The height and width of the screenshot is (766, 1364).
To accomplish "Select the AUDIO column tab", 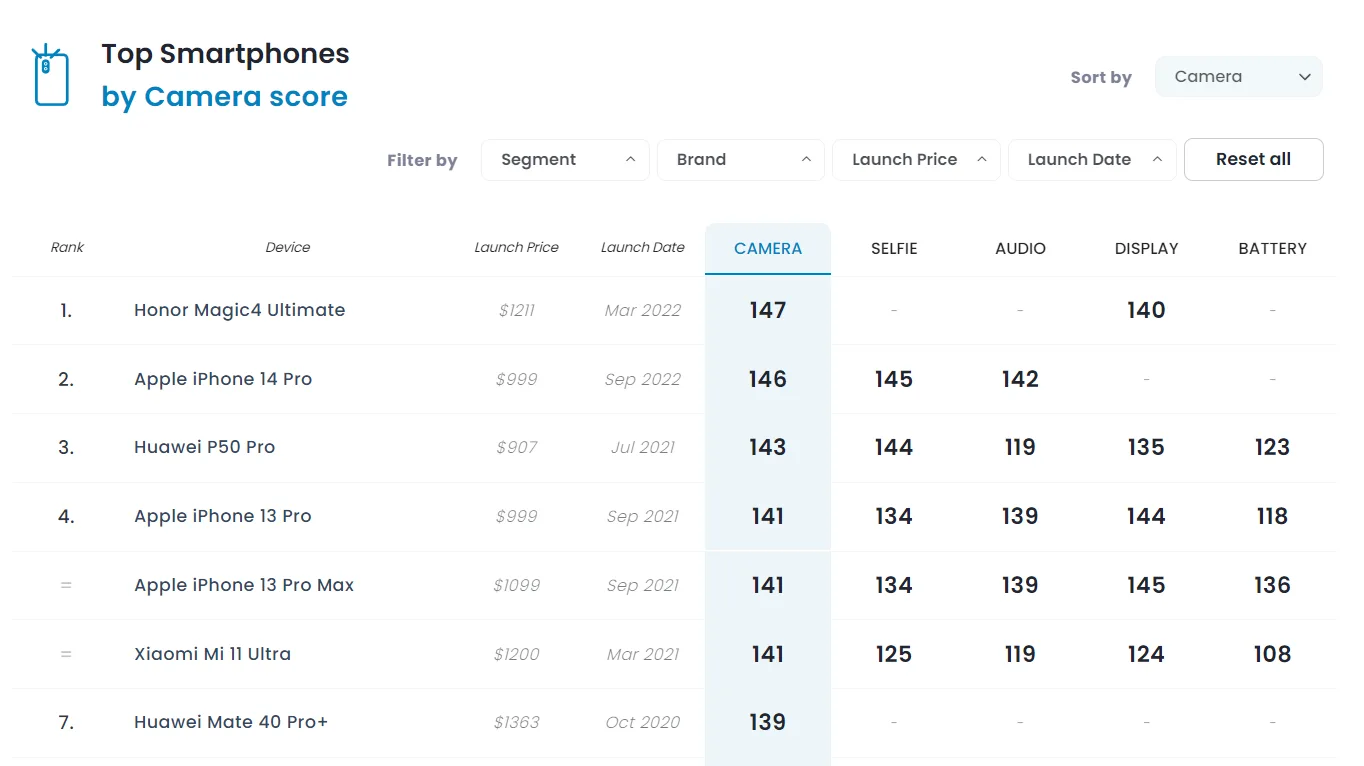I will click(x=1020, y=248).
